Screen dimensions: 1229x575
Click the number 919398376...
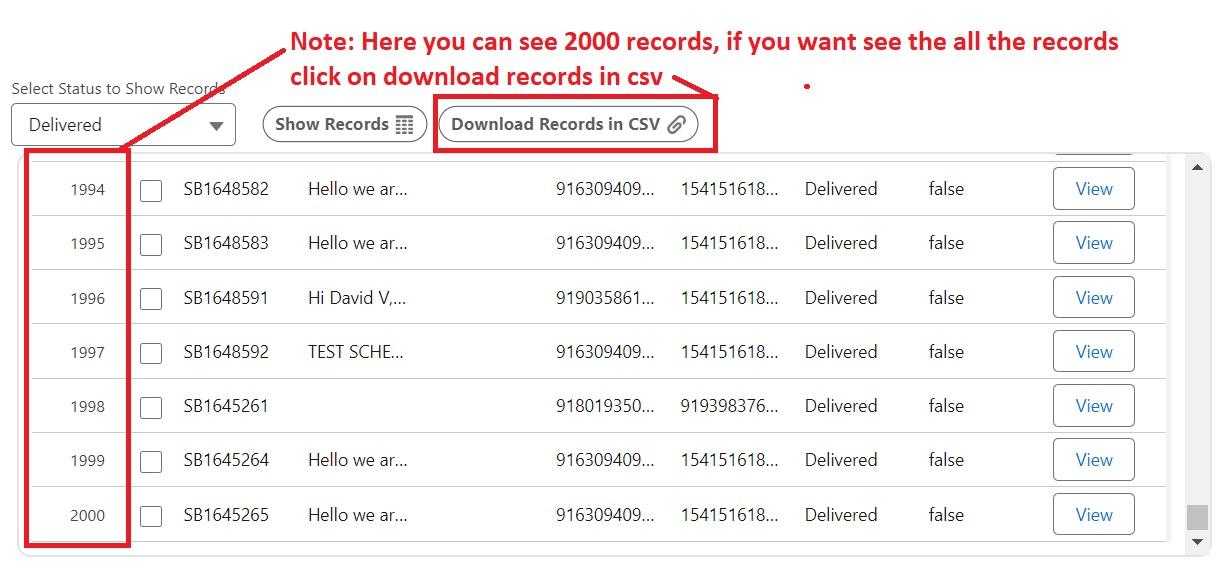click(729, 406)
